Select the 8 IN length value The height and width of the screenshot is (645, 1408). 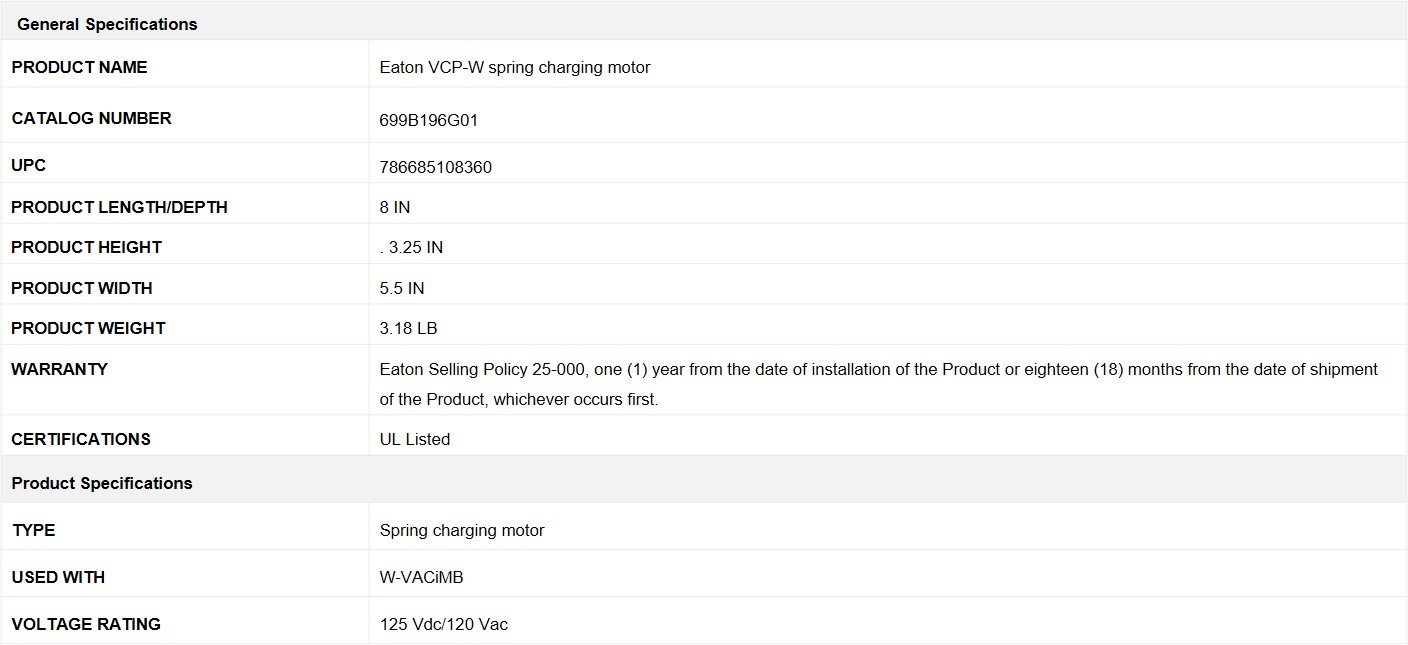tap(395, 207)
